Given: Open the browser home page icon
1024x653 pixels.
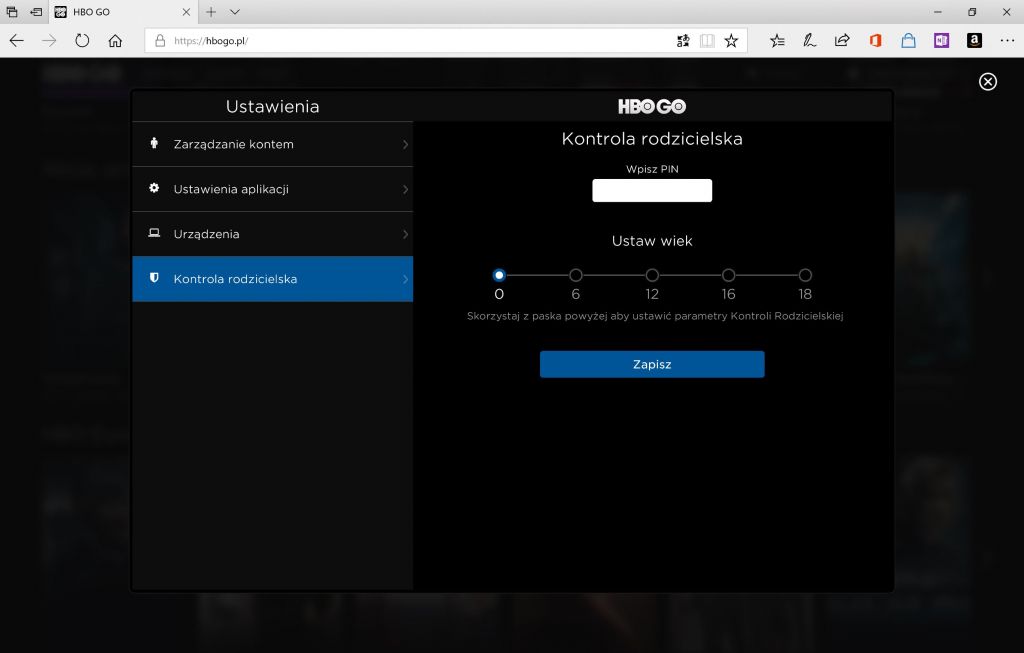Looking at the screenshot, I should click(115, 40).
